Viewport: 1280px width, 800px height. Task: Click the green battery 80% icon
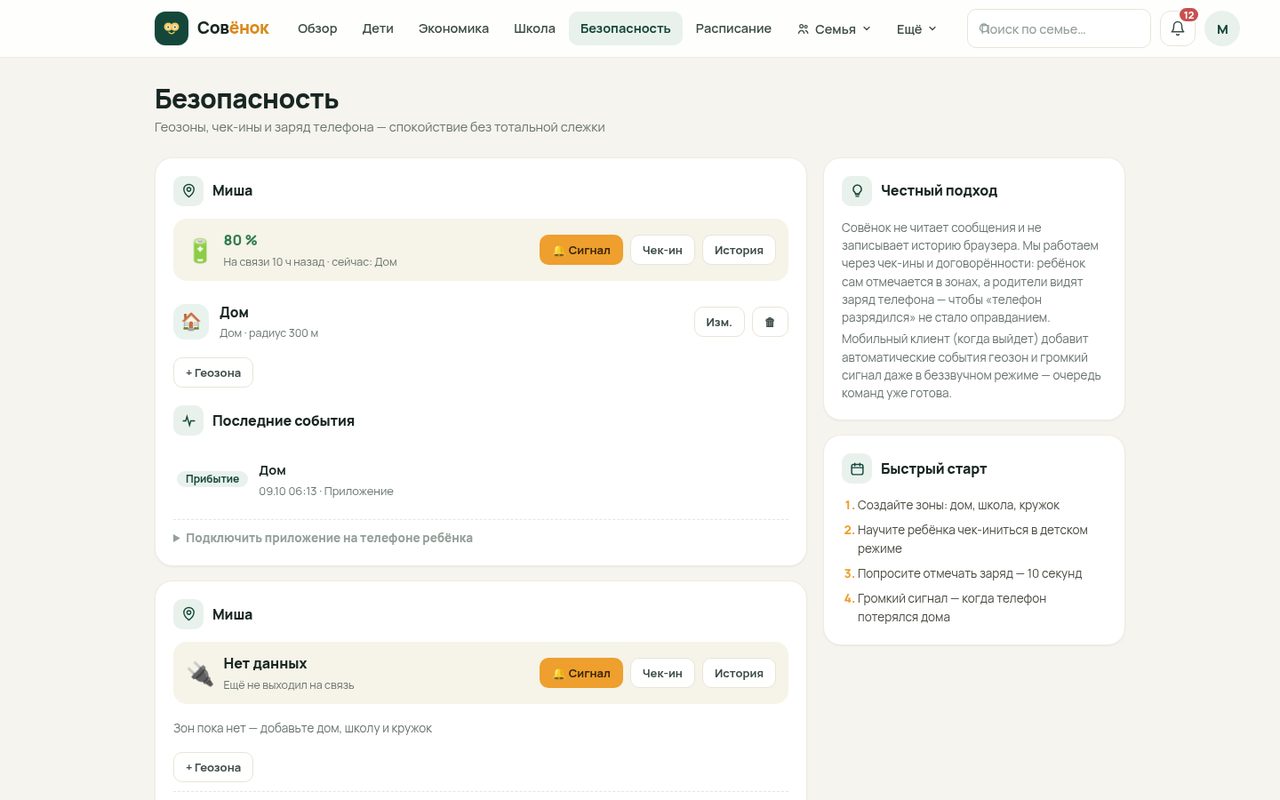tap(200, 250)
